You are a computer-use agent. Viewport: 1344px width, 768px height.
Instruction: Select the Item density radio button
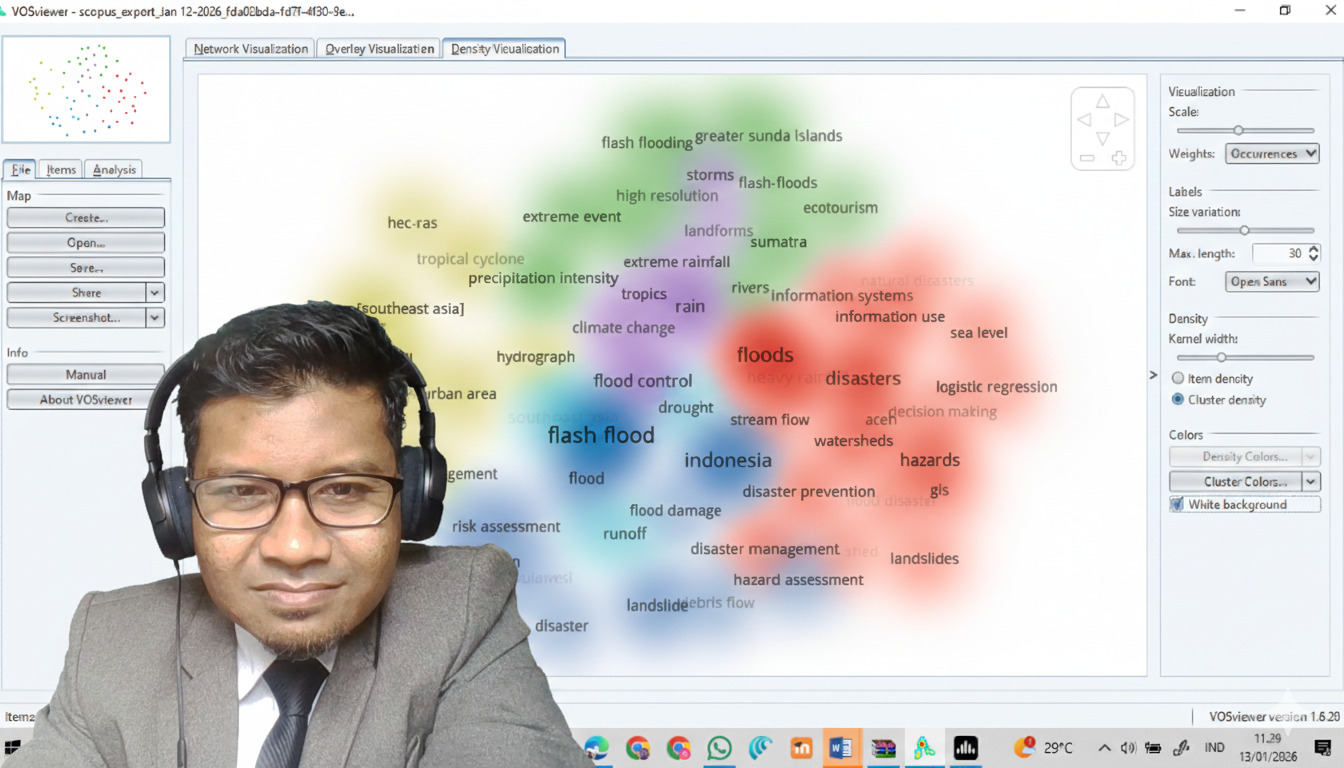pos(1178,379)
